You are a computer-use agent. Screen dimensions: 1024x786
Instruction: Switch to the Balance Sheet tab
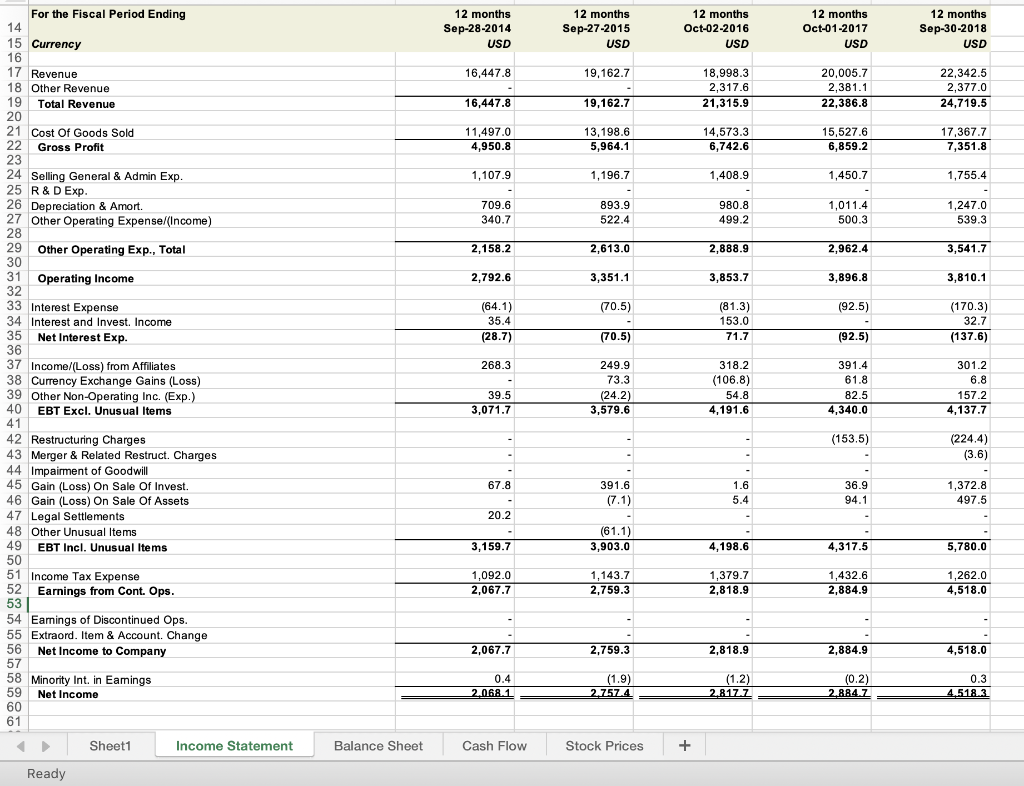click(x=378, y=745)
